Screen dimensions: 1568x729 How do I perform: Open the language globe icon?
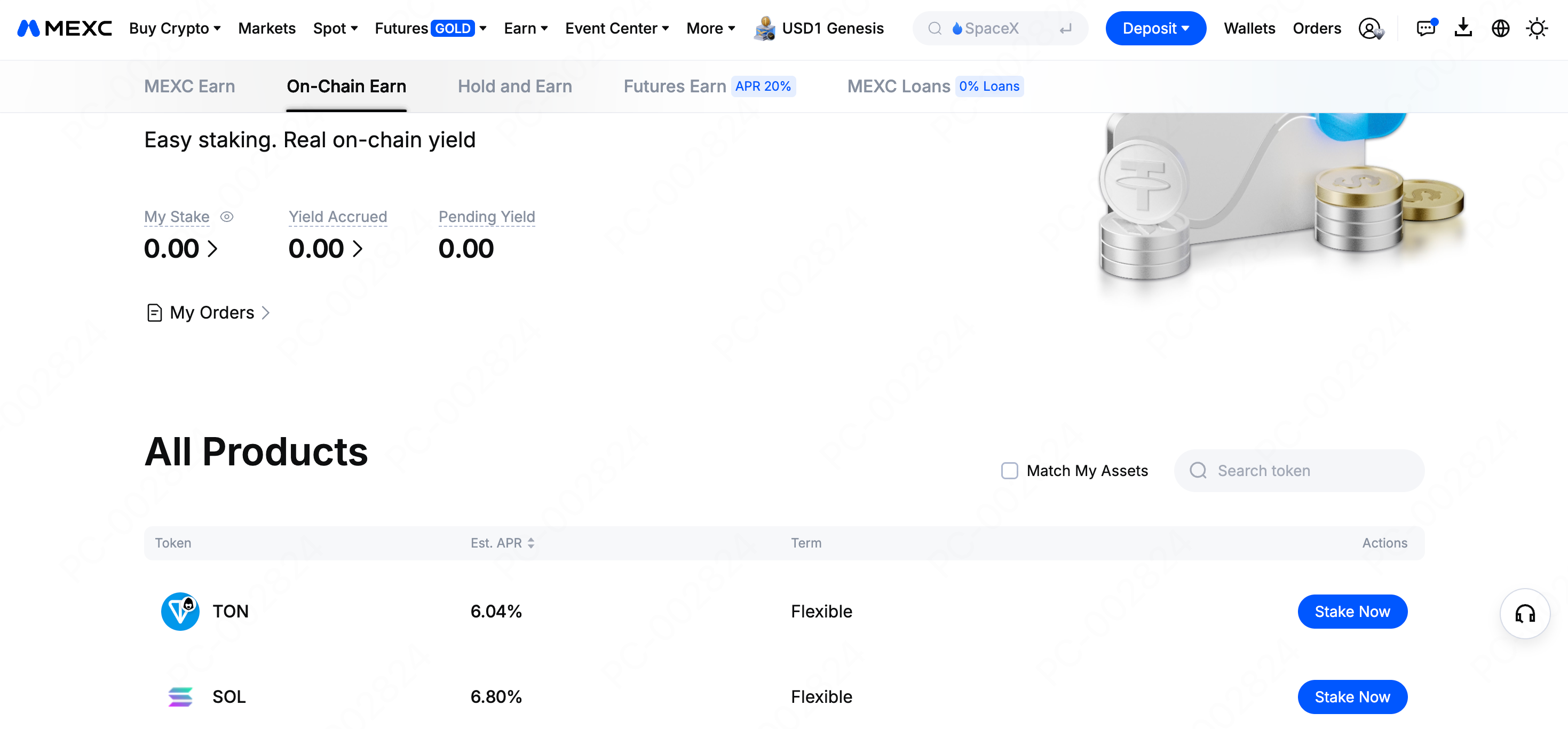1500,29
